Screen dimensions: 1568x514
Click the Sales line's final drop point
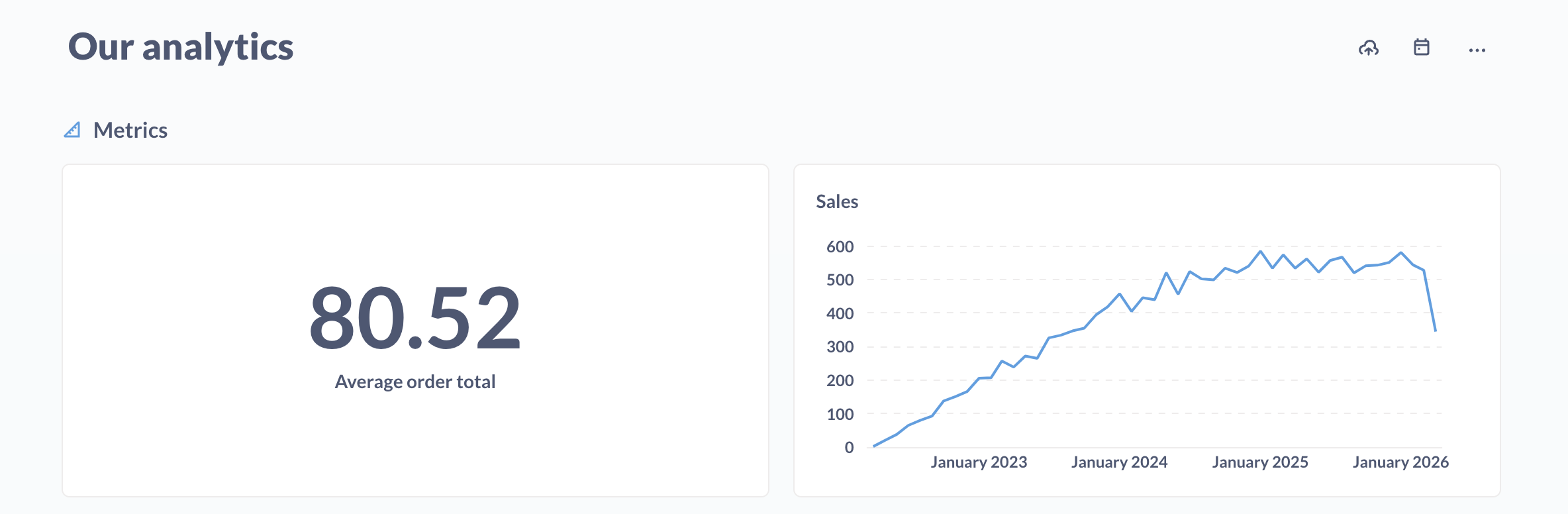coord(1435,330)
